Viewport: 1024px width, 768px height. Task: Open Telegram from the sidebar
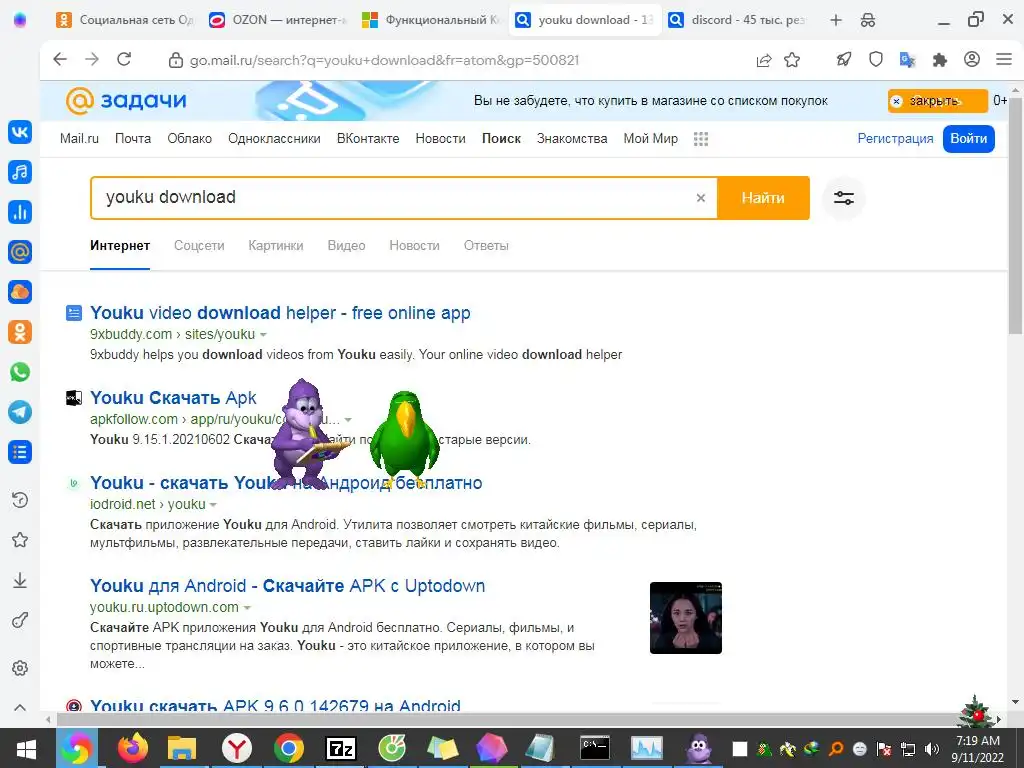tap(20, 412)
